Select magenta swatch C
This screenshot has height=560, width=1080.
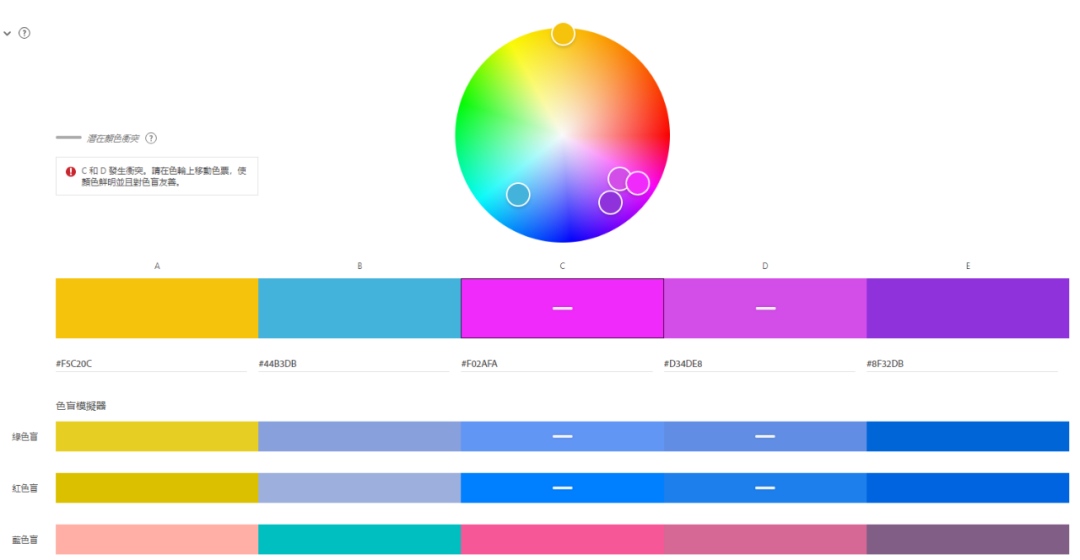pos(562,308)
